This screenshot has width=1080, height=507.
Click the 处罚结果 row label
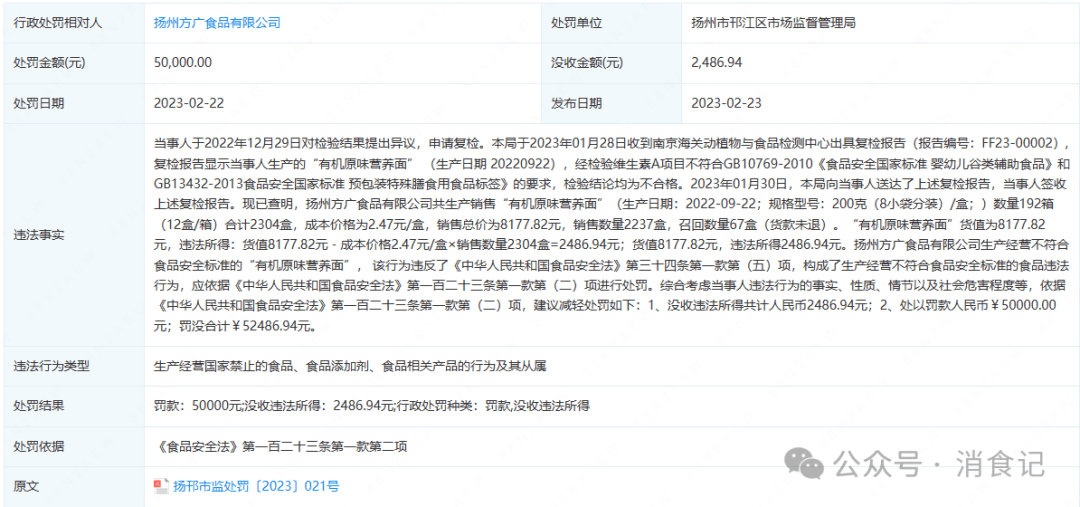(x=38, y=406)
